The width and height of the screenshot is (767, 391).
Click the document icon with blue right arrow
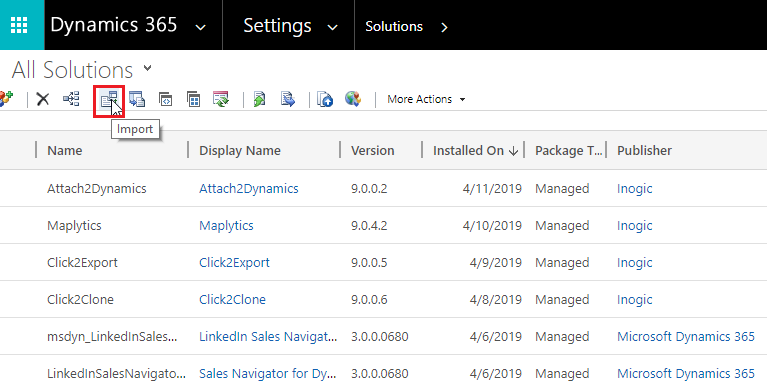288,99
